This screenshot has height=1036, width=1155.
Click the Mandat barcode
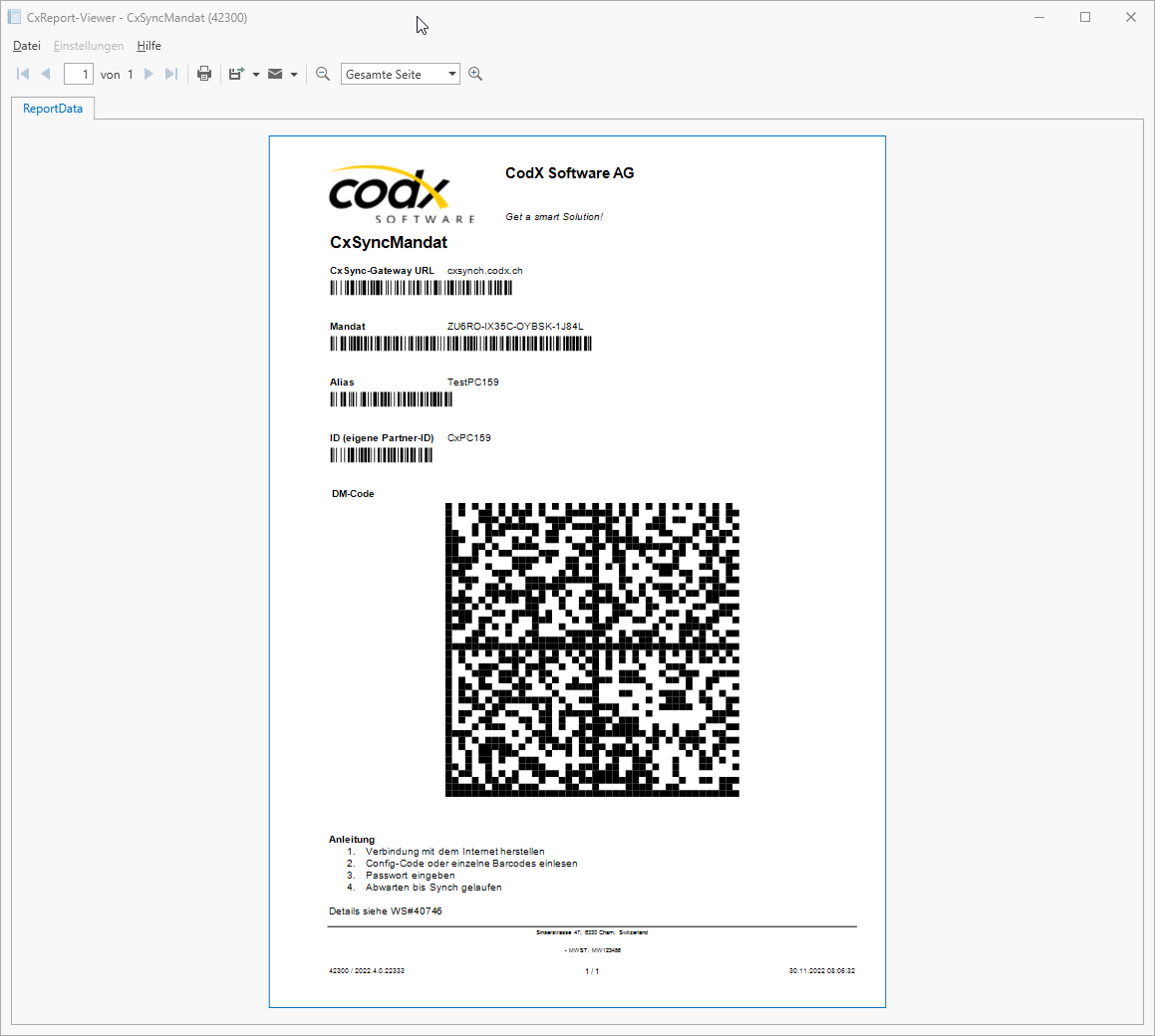click(x=460, y=344)
